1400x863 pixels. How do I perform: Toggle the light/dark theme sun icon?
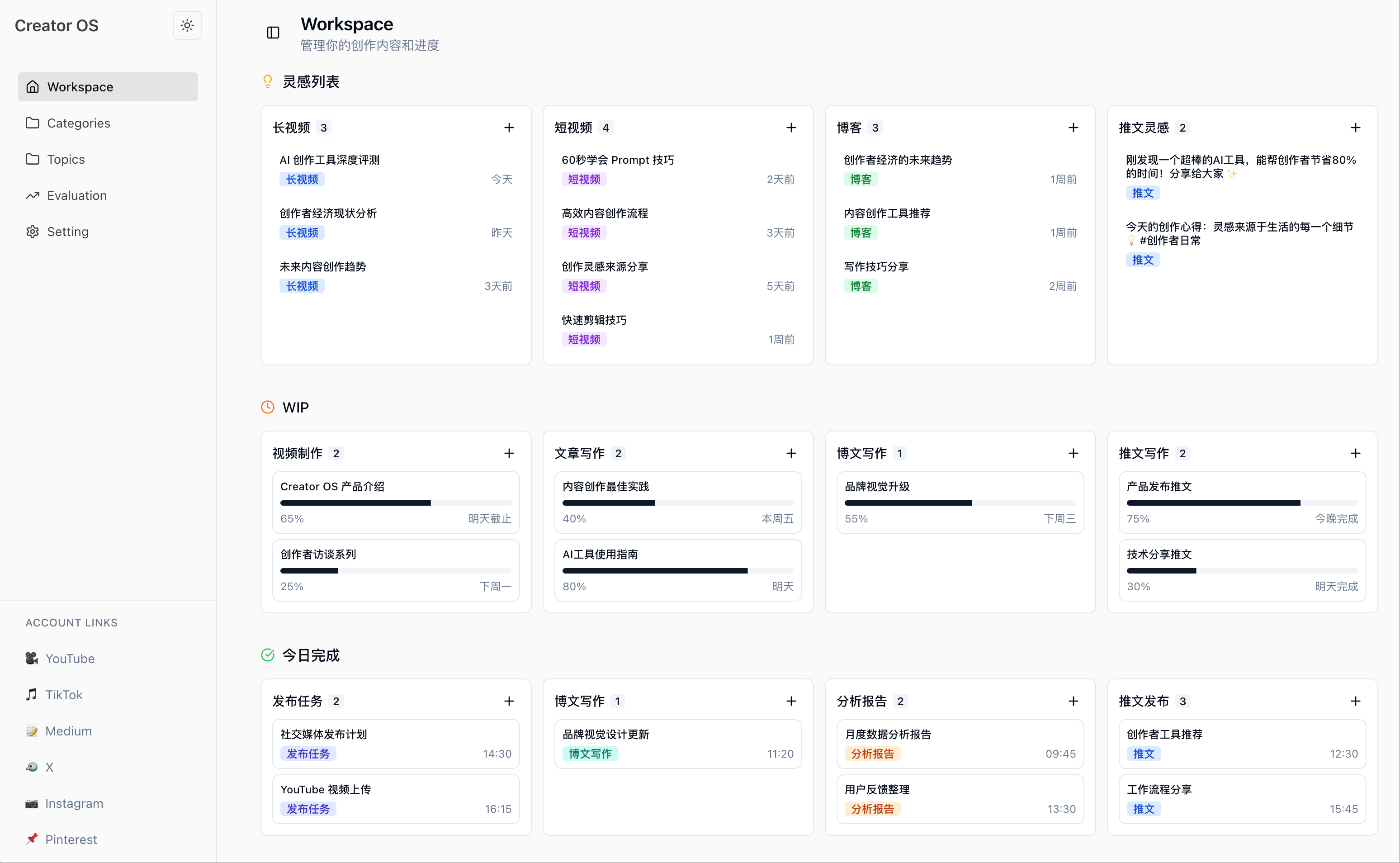point(187,25)
